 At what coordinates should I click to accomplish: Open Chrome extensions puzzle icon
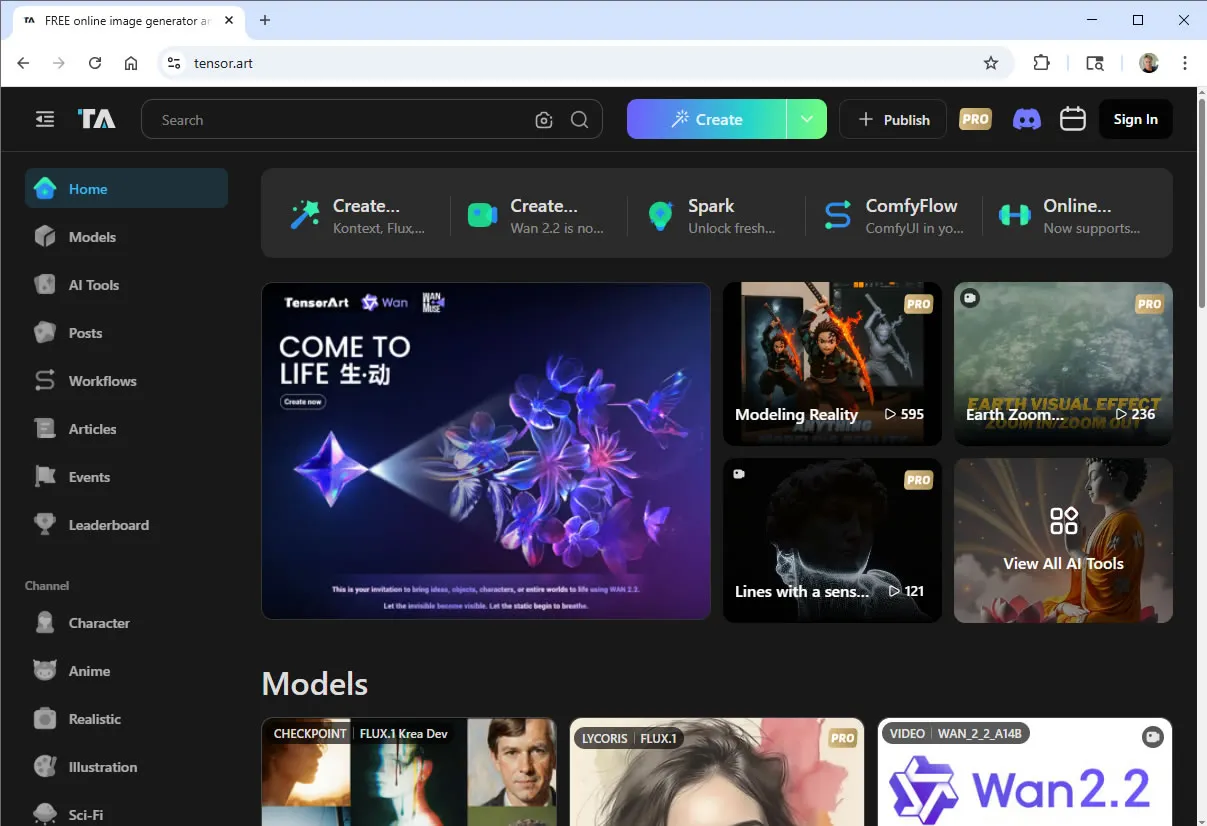point(1041,63)
